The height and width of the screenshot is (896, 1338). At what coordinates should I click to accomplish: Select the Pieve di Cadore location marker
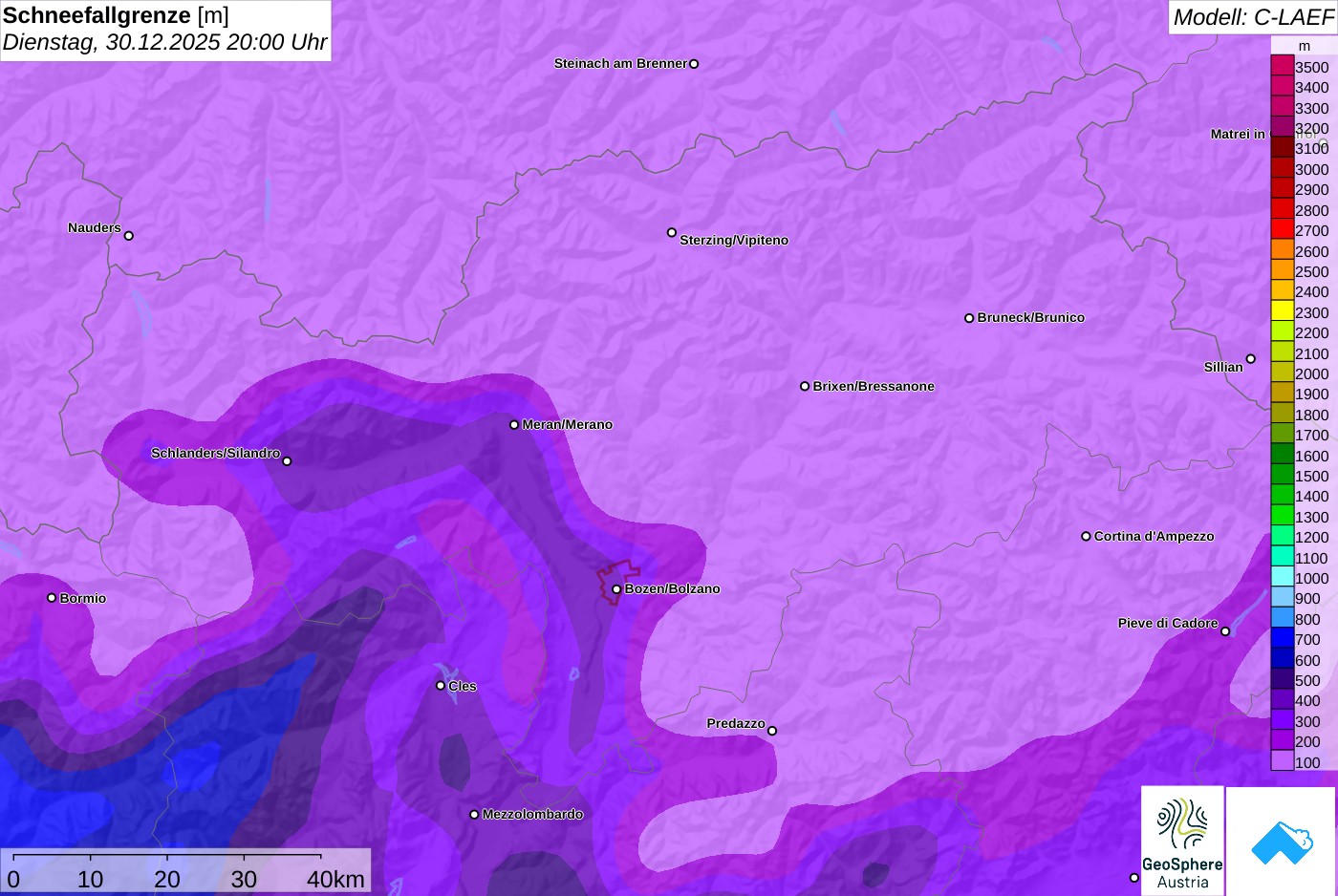(x=1225, y=631)
